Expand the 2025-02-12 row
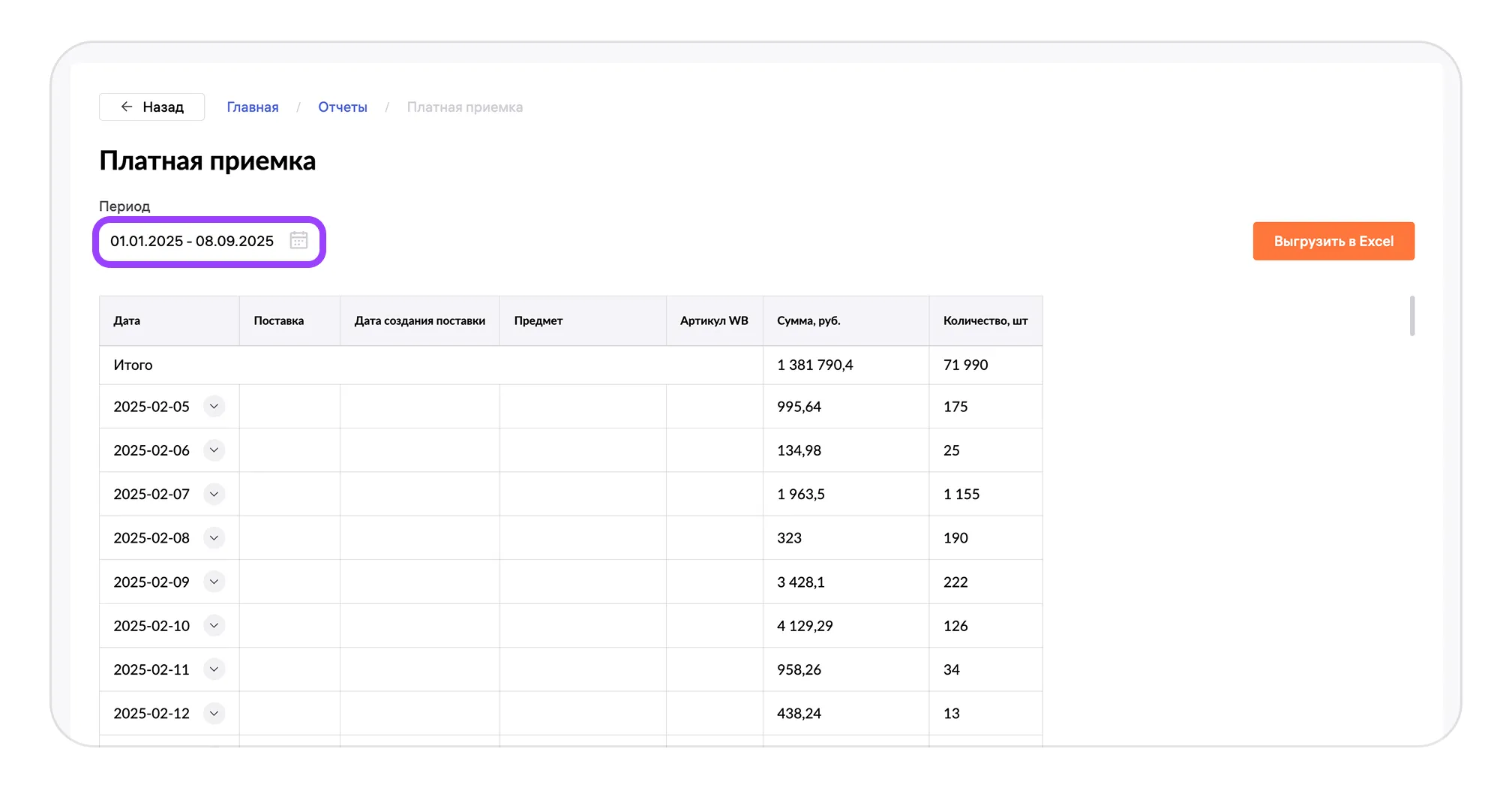Screen dimensions: 1512x788 pyautogui.click(x=214, y=714)
